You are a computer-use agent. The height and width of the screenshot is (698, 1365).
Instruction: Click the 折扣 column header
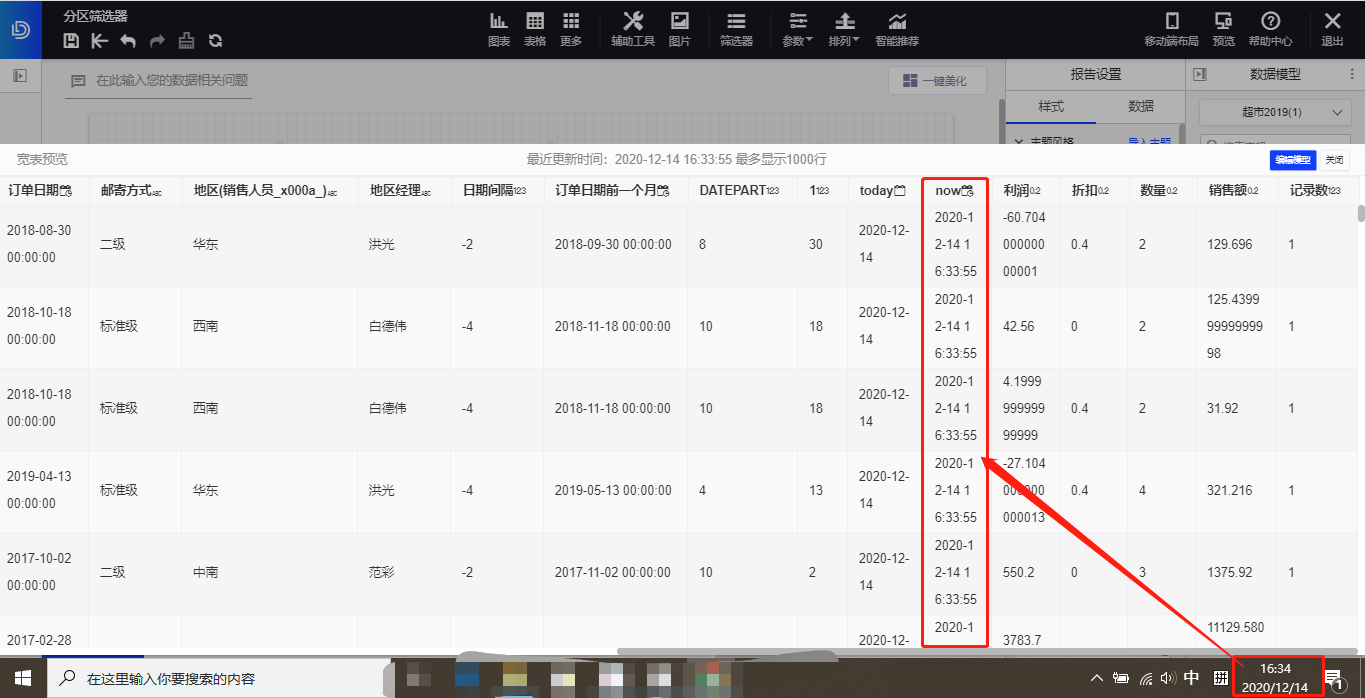[x=1092, y=190]
